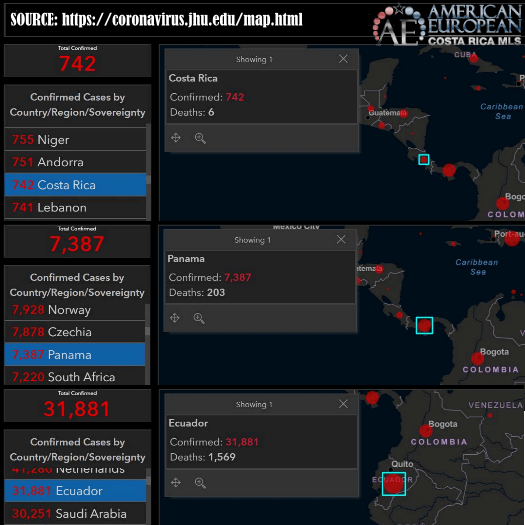Select the 31,881 Ecuador row
The image size is (525, 525).
click(75, 491)
